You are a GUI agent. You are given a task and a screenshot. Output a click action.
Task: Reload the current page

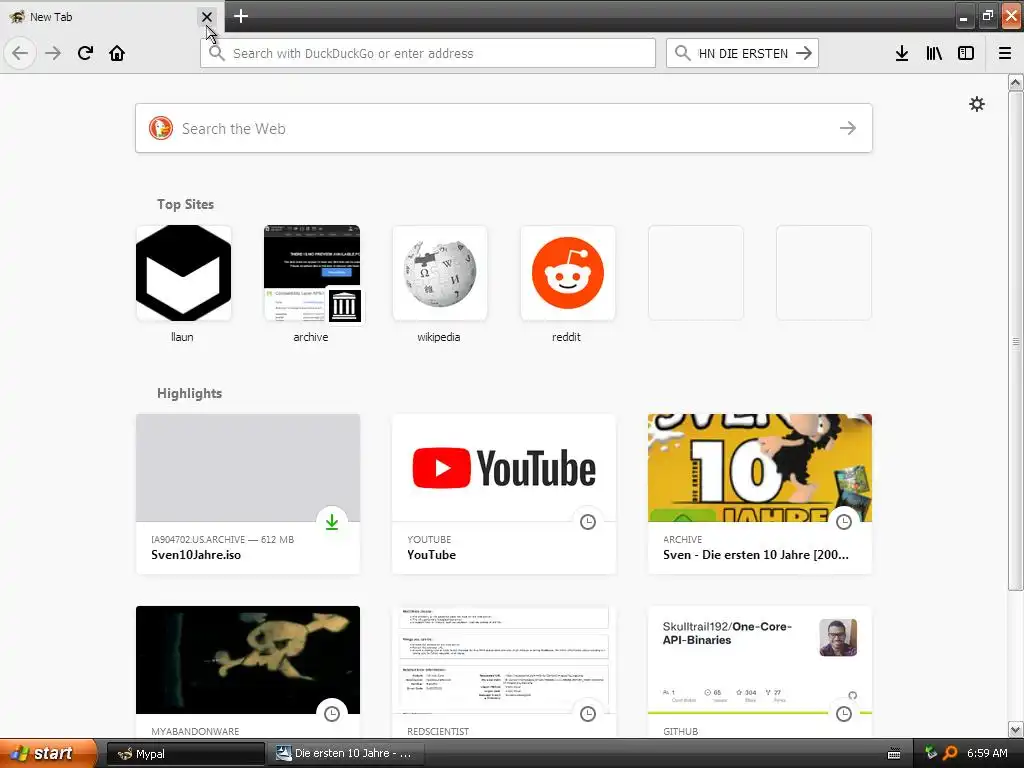[85, 53]
